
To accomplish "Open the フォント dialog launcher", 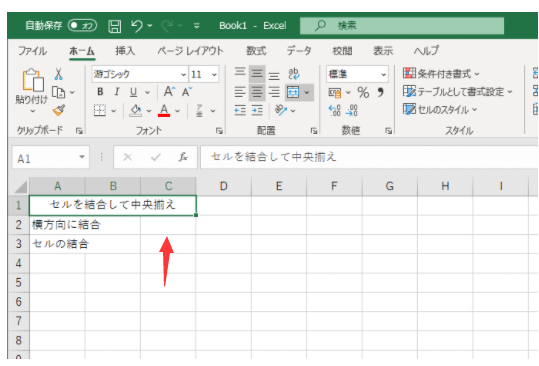I will pyautogui.click(x=219, y=131).
